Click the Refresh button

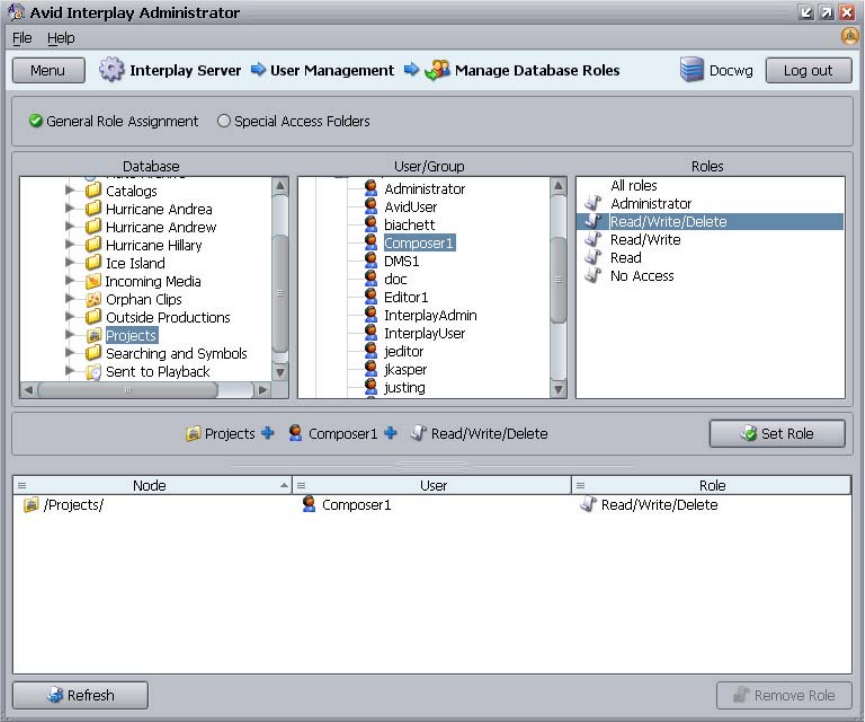click(80, 695)
